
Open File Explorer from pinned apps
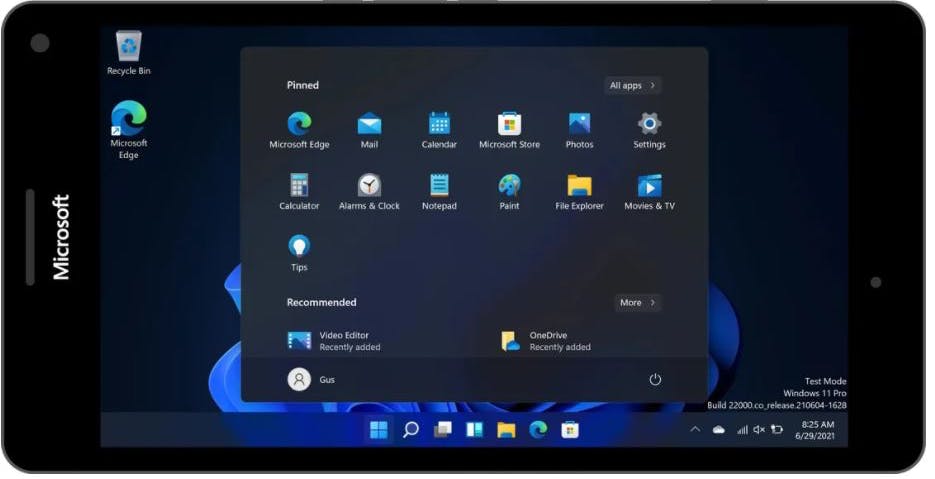(x=579, y=191)
